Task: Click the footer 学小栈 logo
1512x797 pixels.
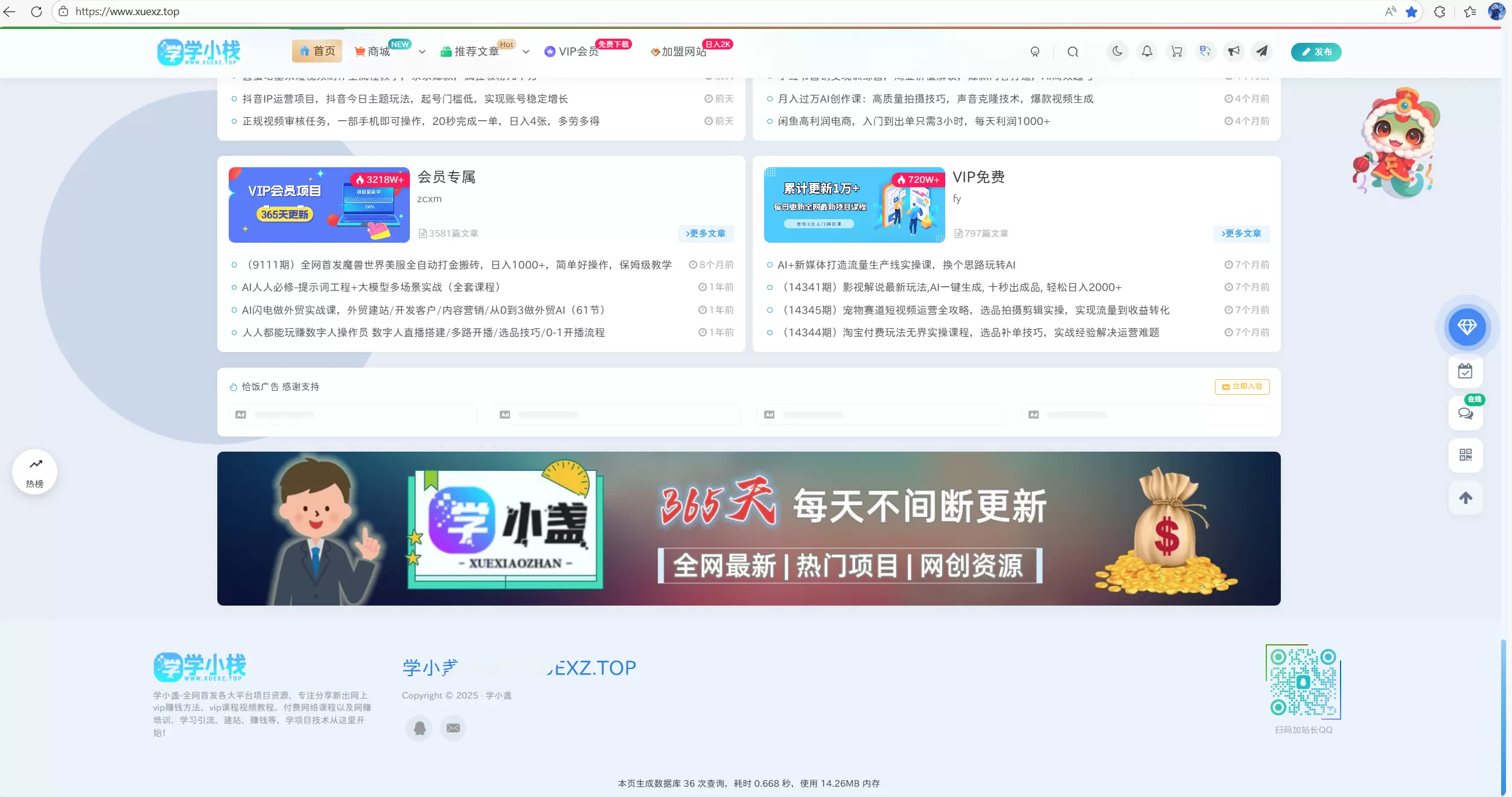Action: [199, 667]
